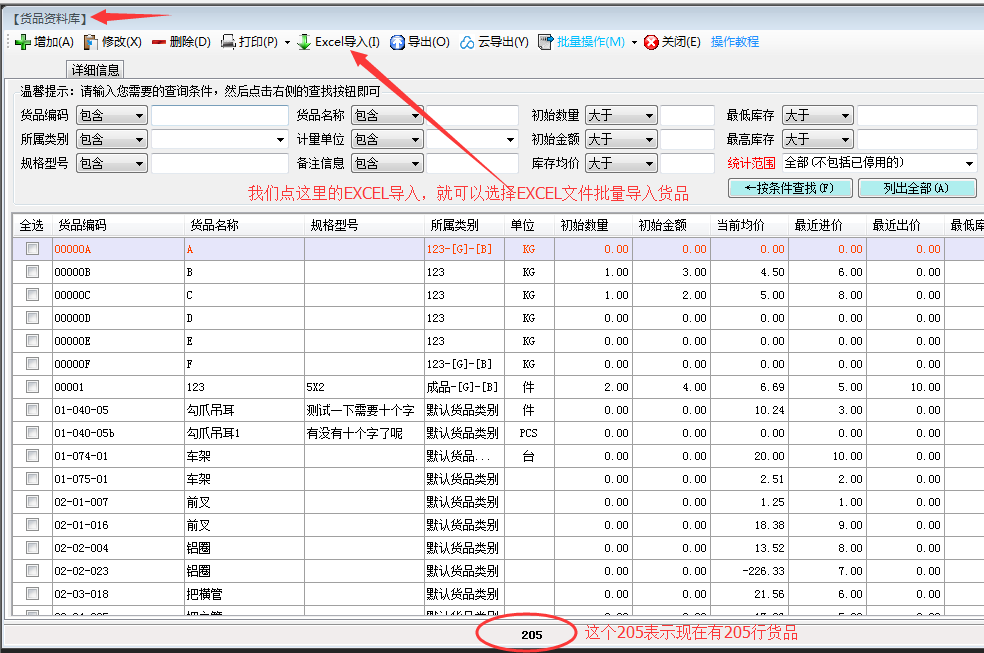
Task: Click the 删除(D) delete icon
Action: [180, 41]
